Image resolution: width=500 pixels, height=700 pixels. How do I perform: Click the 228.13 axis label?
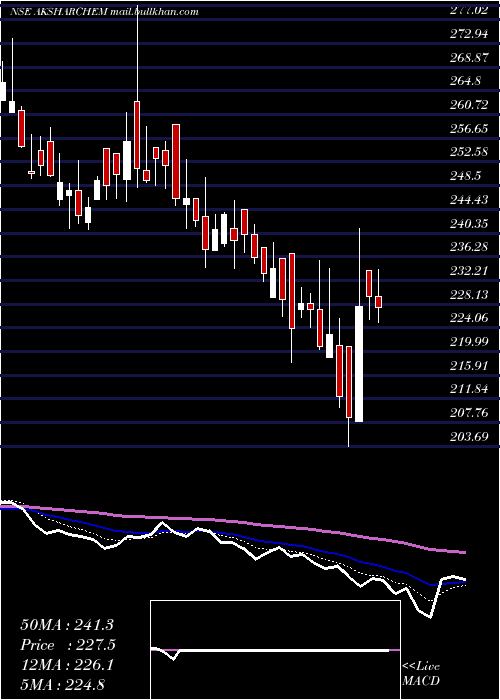point(469,294)
